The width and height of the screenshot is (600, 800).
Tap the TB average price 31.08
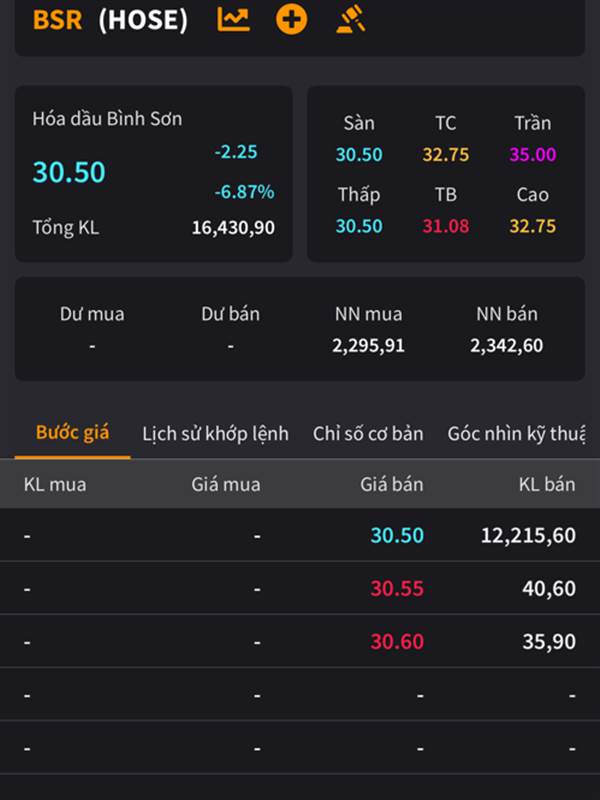coord(445,226)
